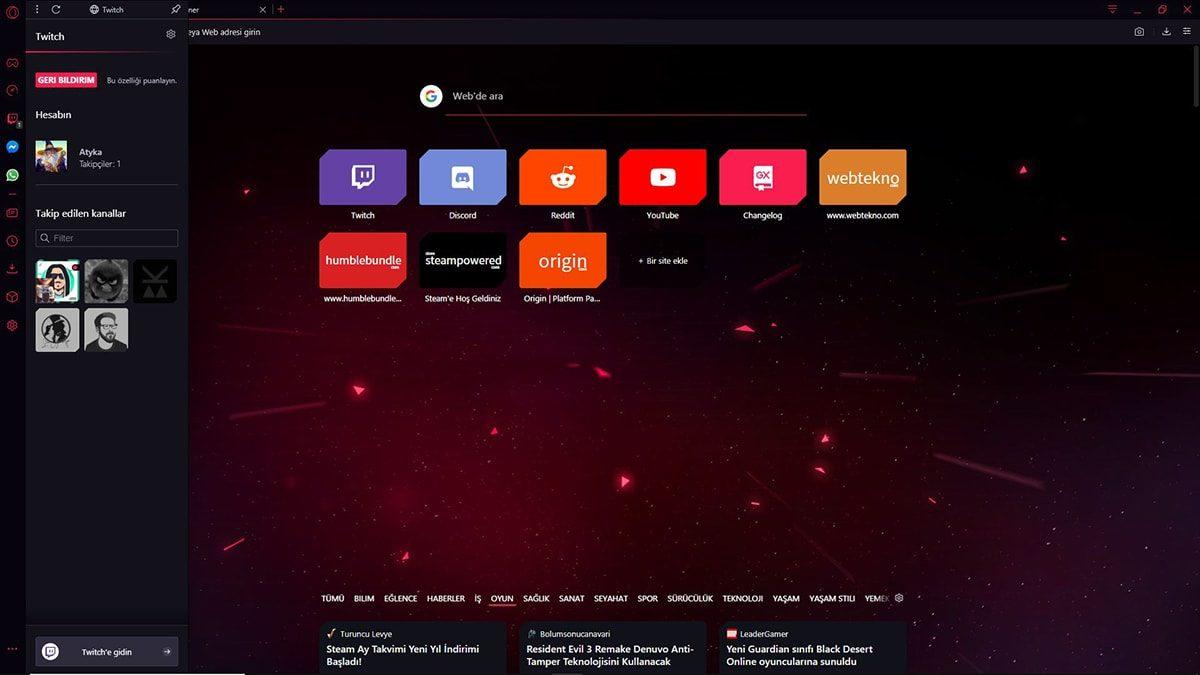Image resolution: width=1200 pixels, height=675 pixels.
Task: Open Facebook Messenger from the sidebar
Action: click(11, 146)
